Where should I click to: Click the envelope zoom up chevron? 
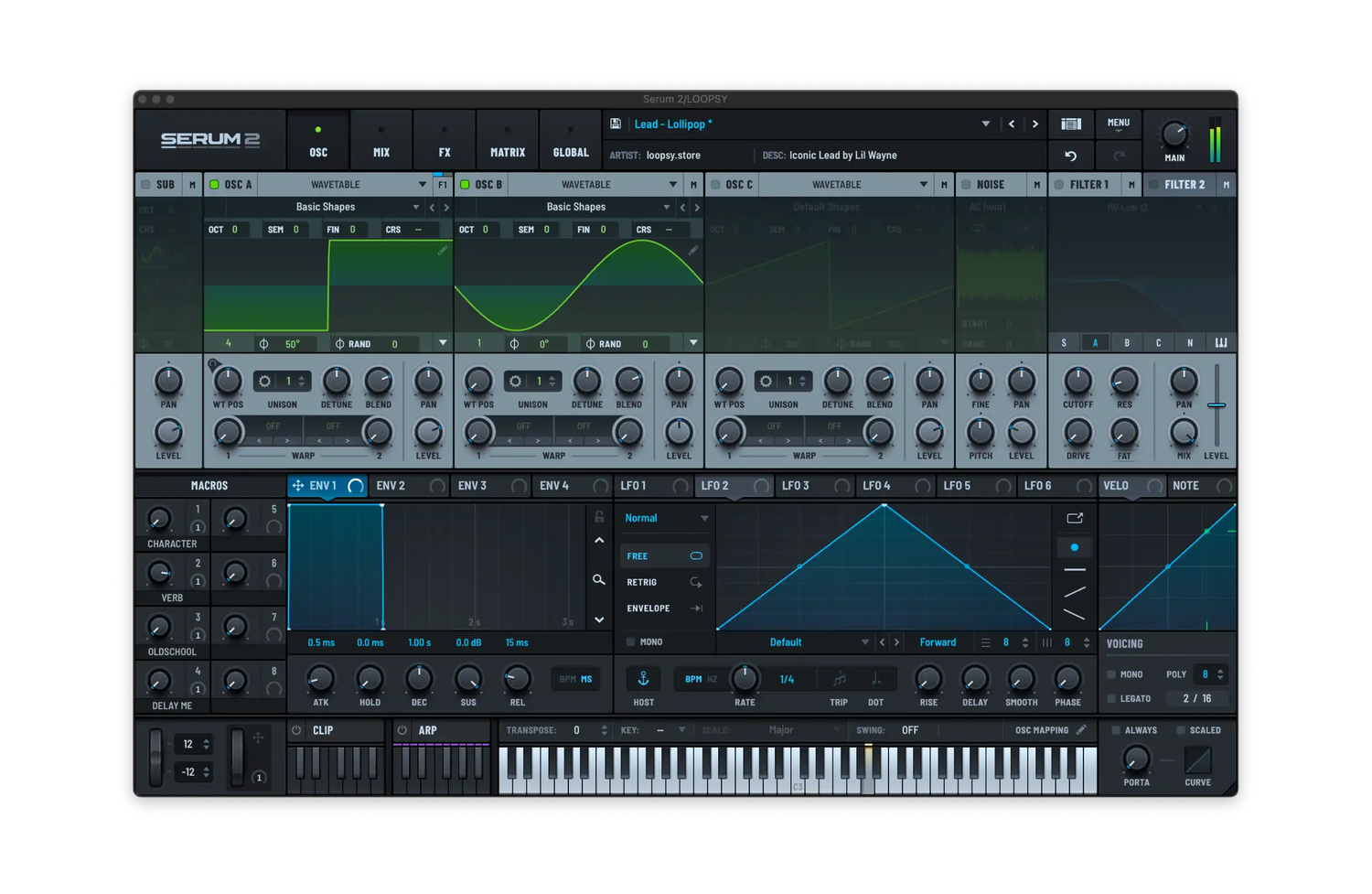click(599, 541)
